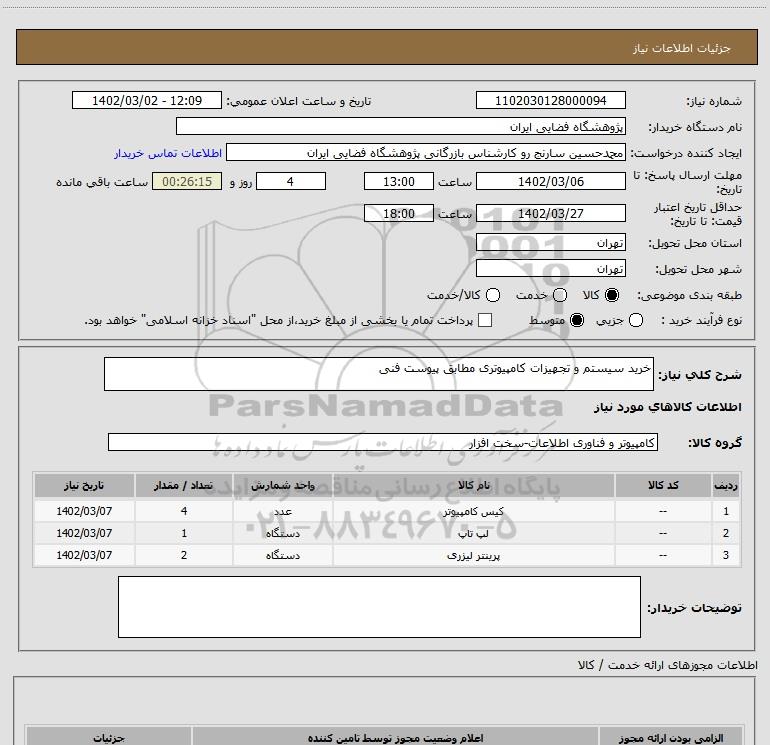
Task: Open the اطلاعات تماس خریدار link
Action: [168, 153]
